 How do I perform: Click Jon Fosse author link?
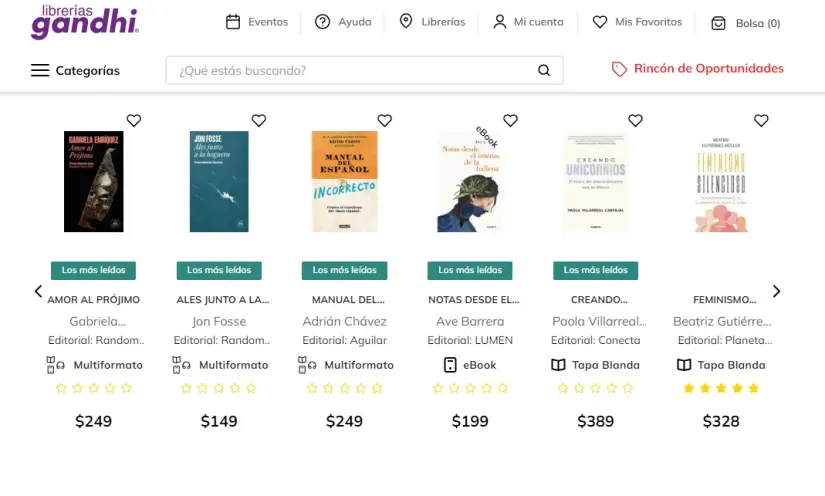tap(219, 322)
